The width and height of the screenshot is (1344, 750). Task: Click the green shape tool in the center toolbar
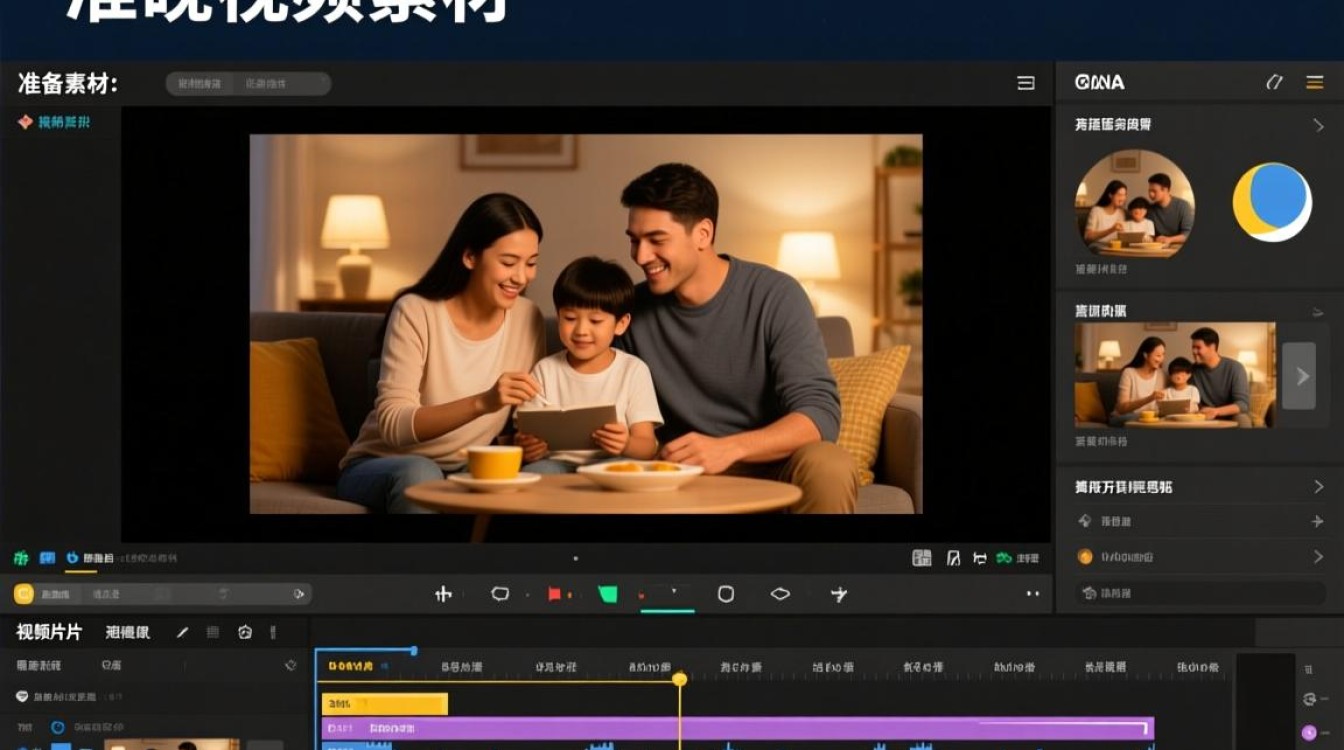point(608,594)
